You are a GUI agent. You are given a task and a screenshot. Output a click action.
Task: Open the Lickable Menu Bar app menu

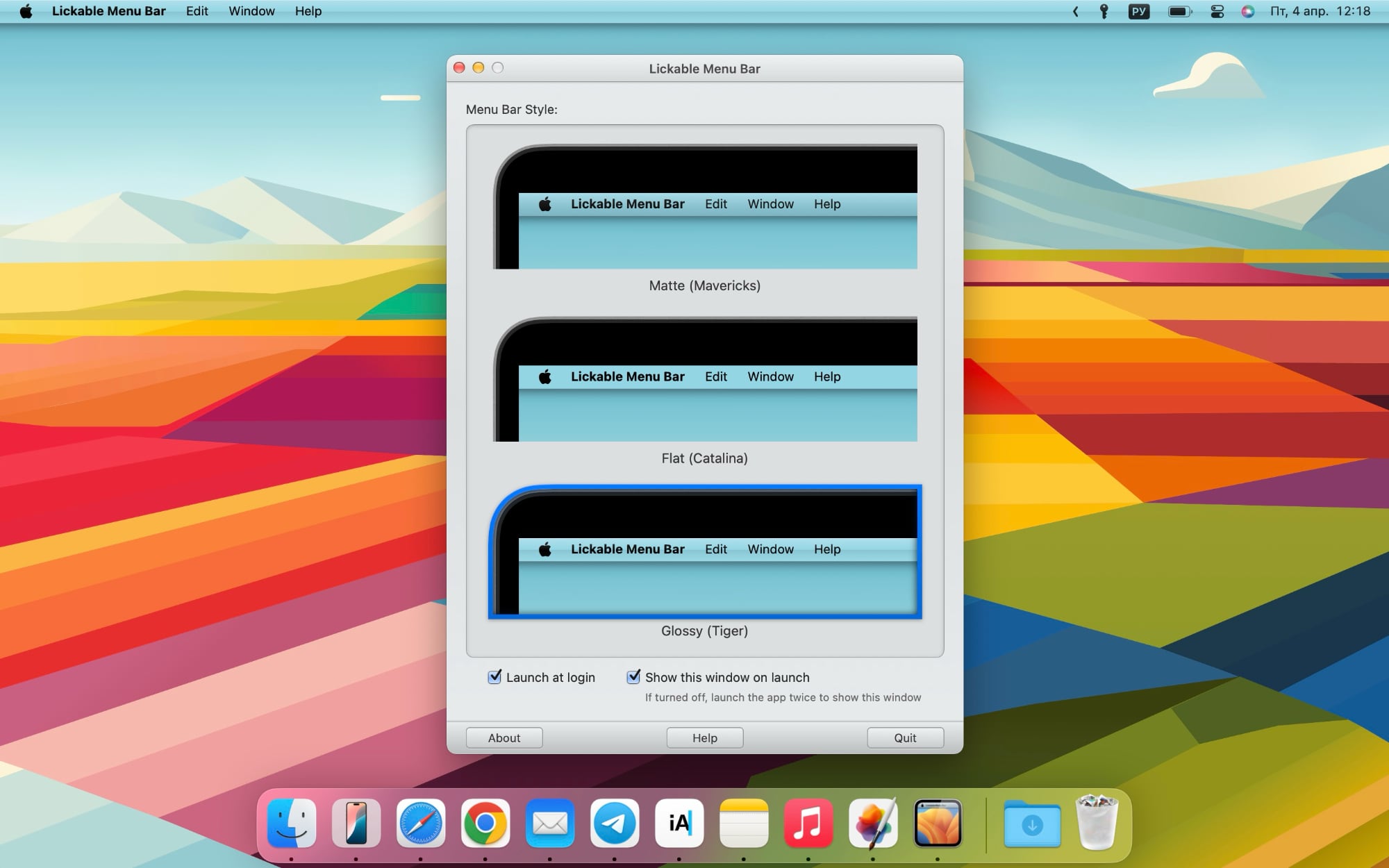tap(109, 11)
